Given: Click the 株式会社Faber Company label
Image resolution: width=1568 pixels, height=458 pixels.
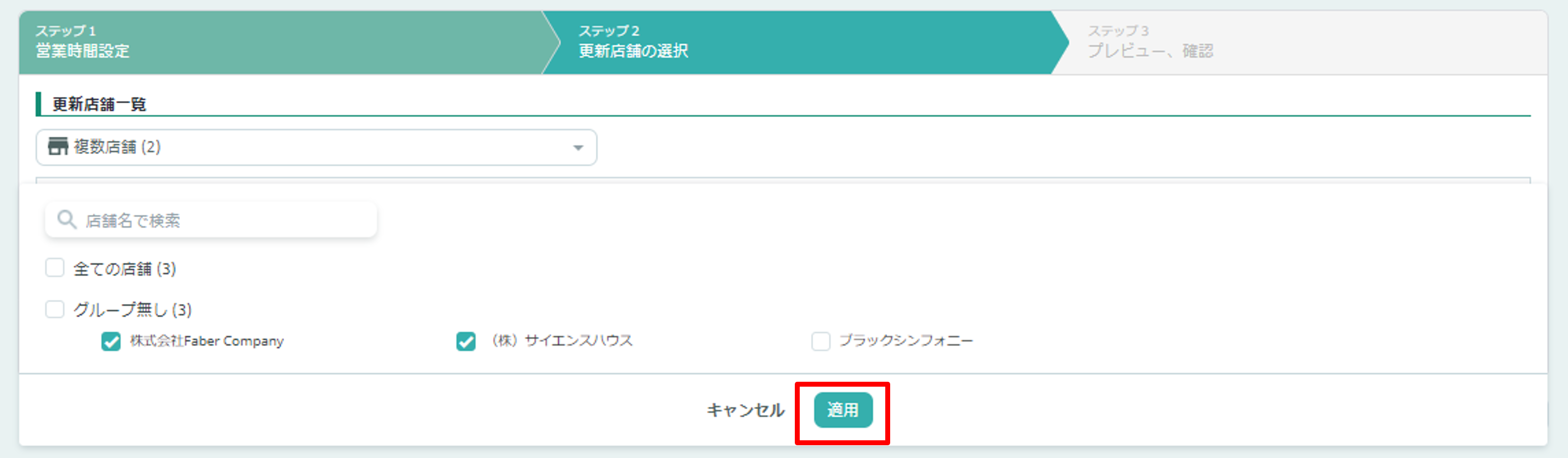Looking at the screenshot, I should [x=207, y=341].
